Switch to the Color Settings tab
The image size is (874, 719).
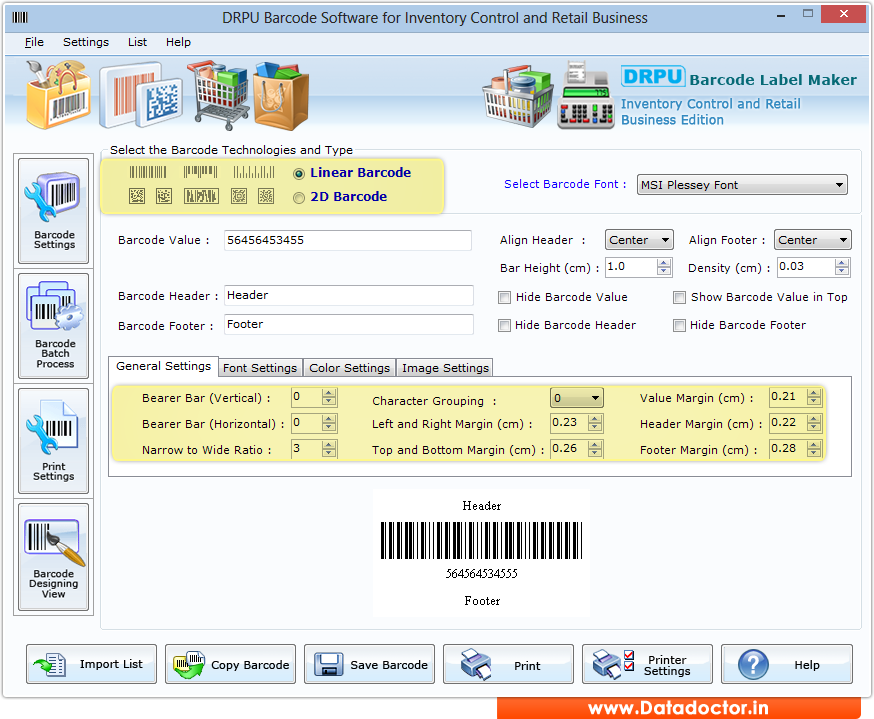[349, 367]
